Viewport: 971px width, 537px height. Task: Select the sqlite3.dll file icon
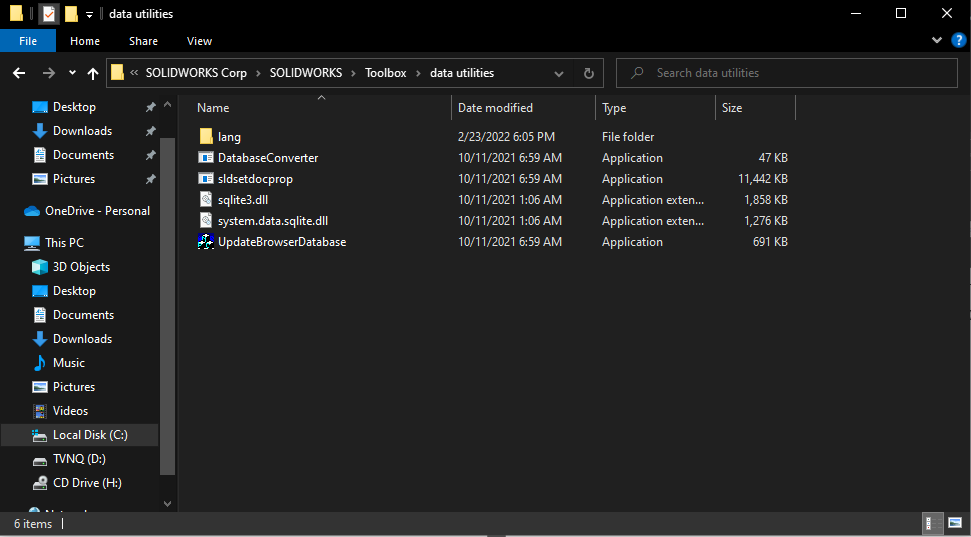(x=206, y=199)
